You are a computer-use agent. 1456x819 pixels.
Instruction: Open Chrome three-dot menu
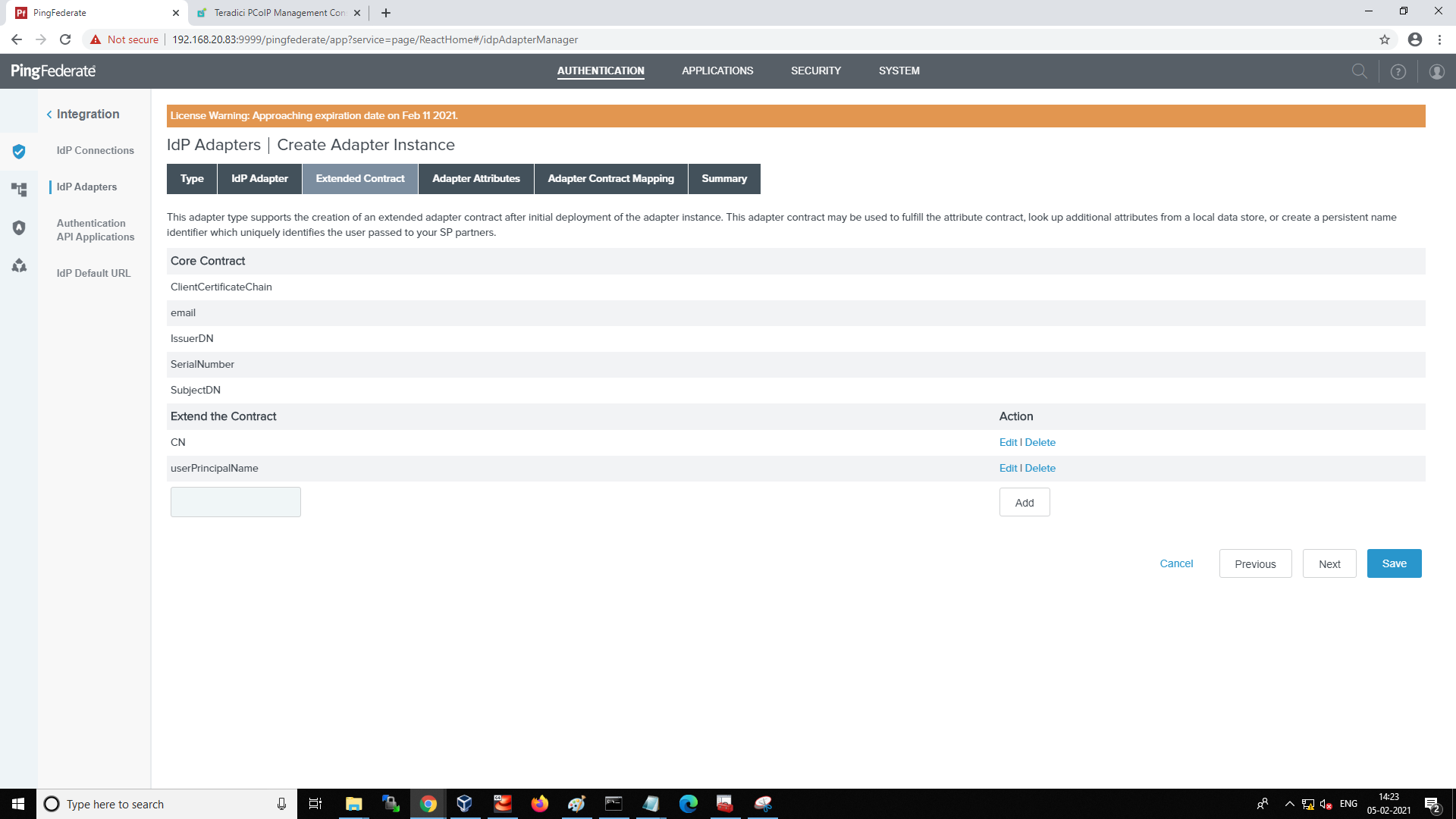pyautogui.click(x=1439, y=39)
